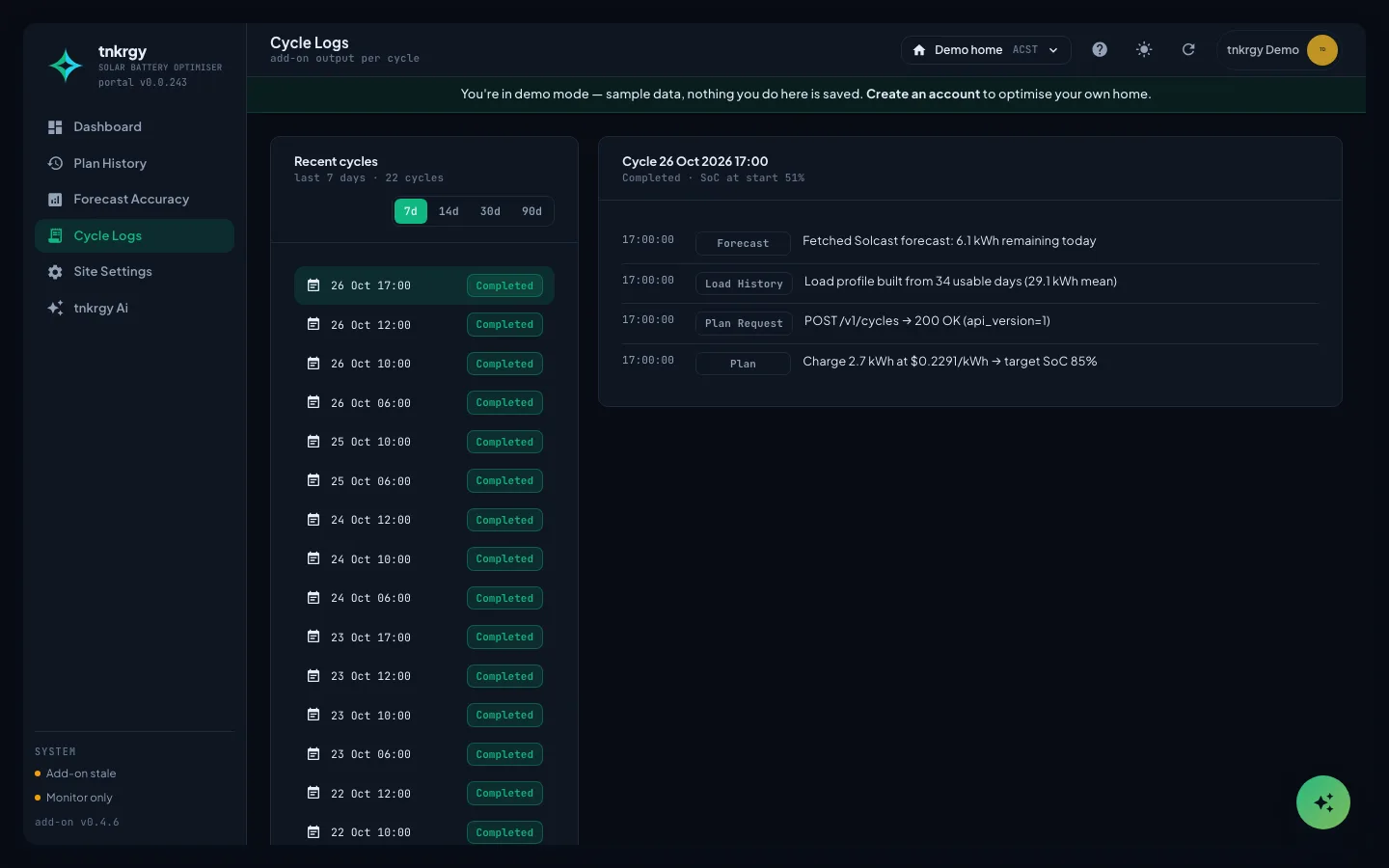Click Completed badge for 23 Oct 12:00
Screen dimensions: 1389x868
pos(504,676)
